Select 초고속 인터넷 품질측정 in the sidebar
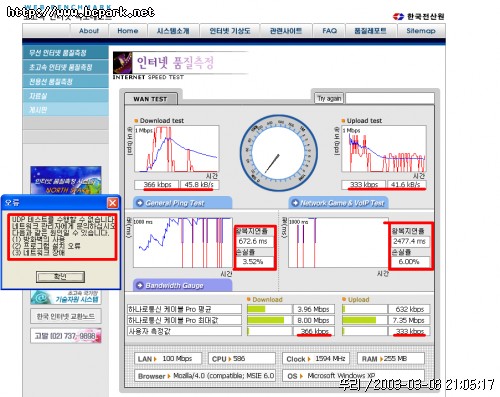The width and height of the screenshot is (500, 397). (x=66, y=67)
